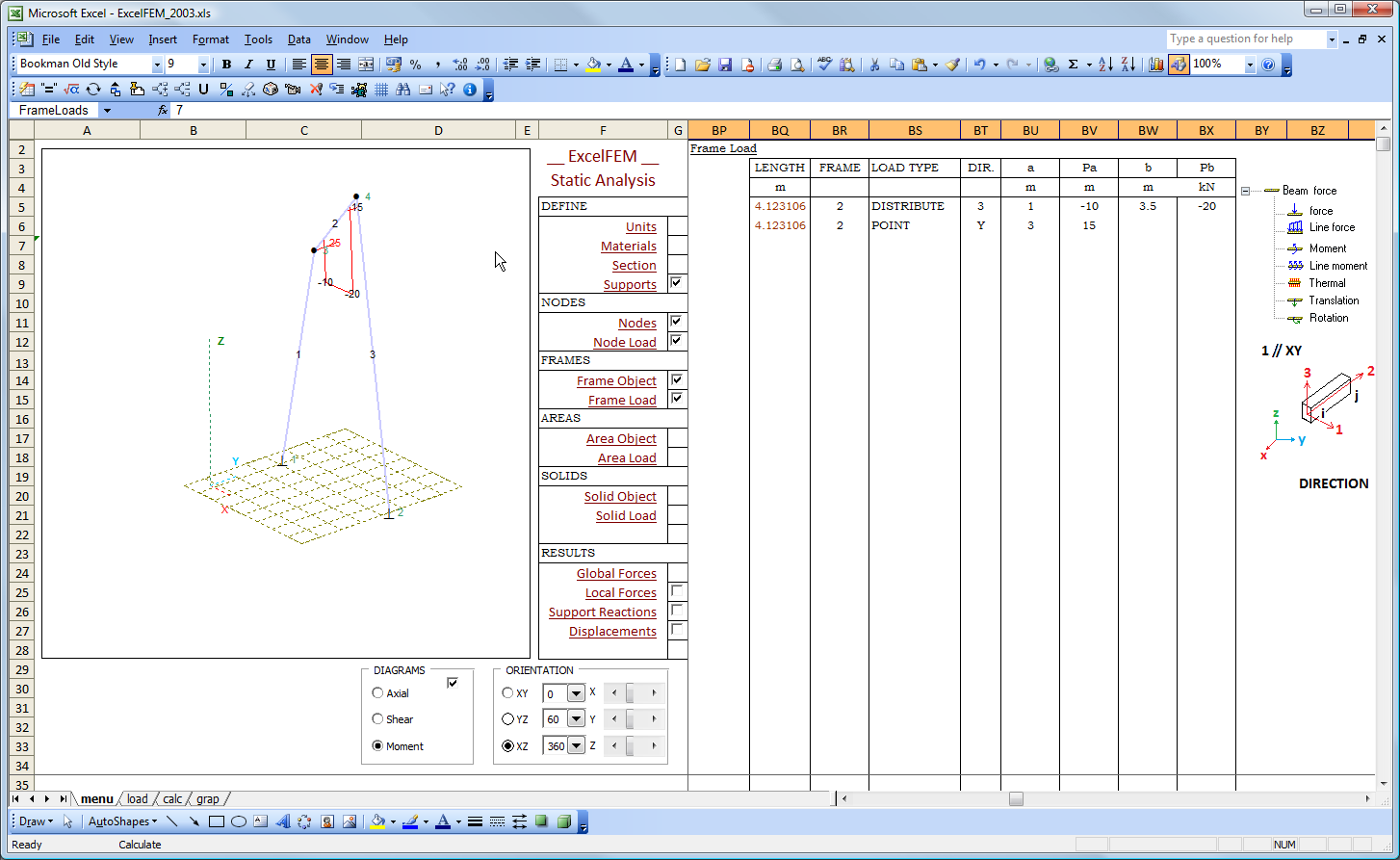Collapse the Beam force tree node
The height and width of the screenshot is (860, 1400).
[x=1245, y=191]
